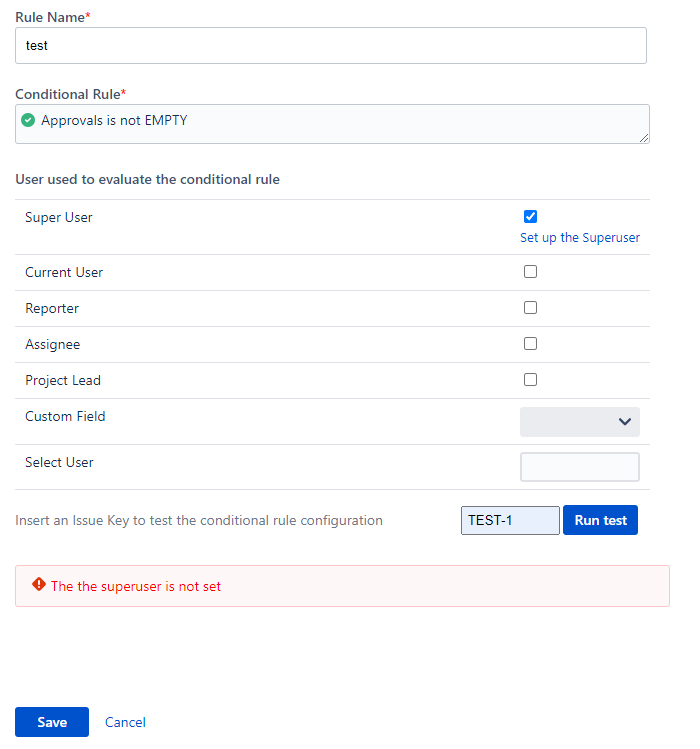700x749 pixels.
Task: Uncheck the Super User checkbox
Action: tap(530, 216)
